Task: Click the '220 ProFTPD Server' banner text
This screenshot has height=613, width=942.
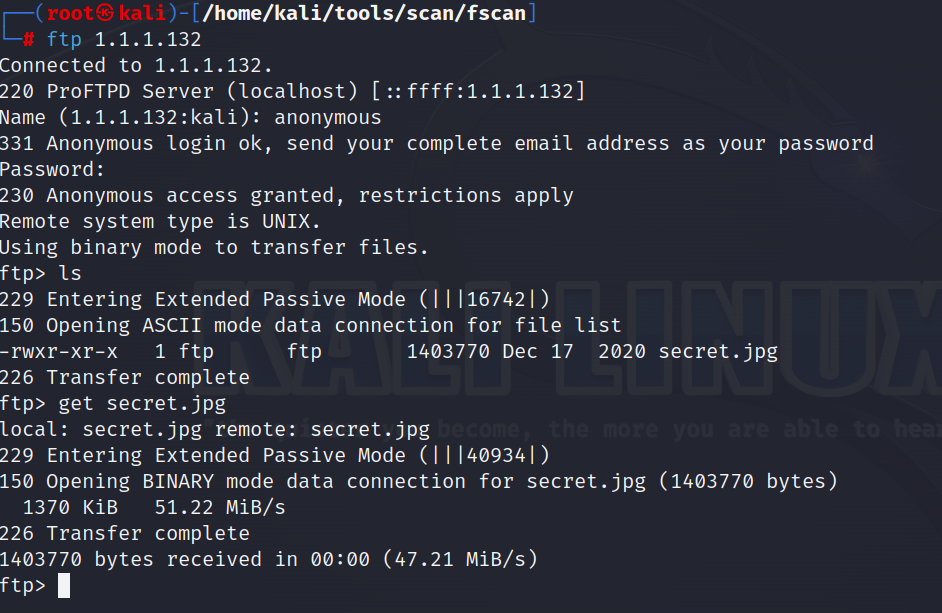Action: 106,91
